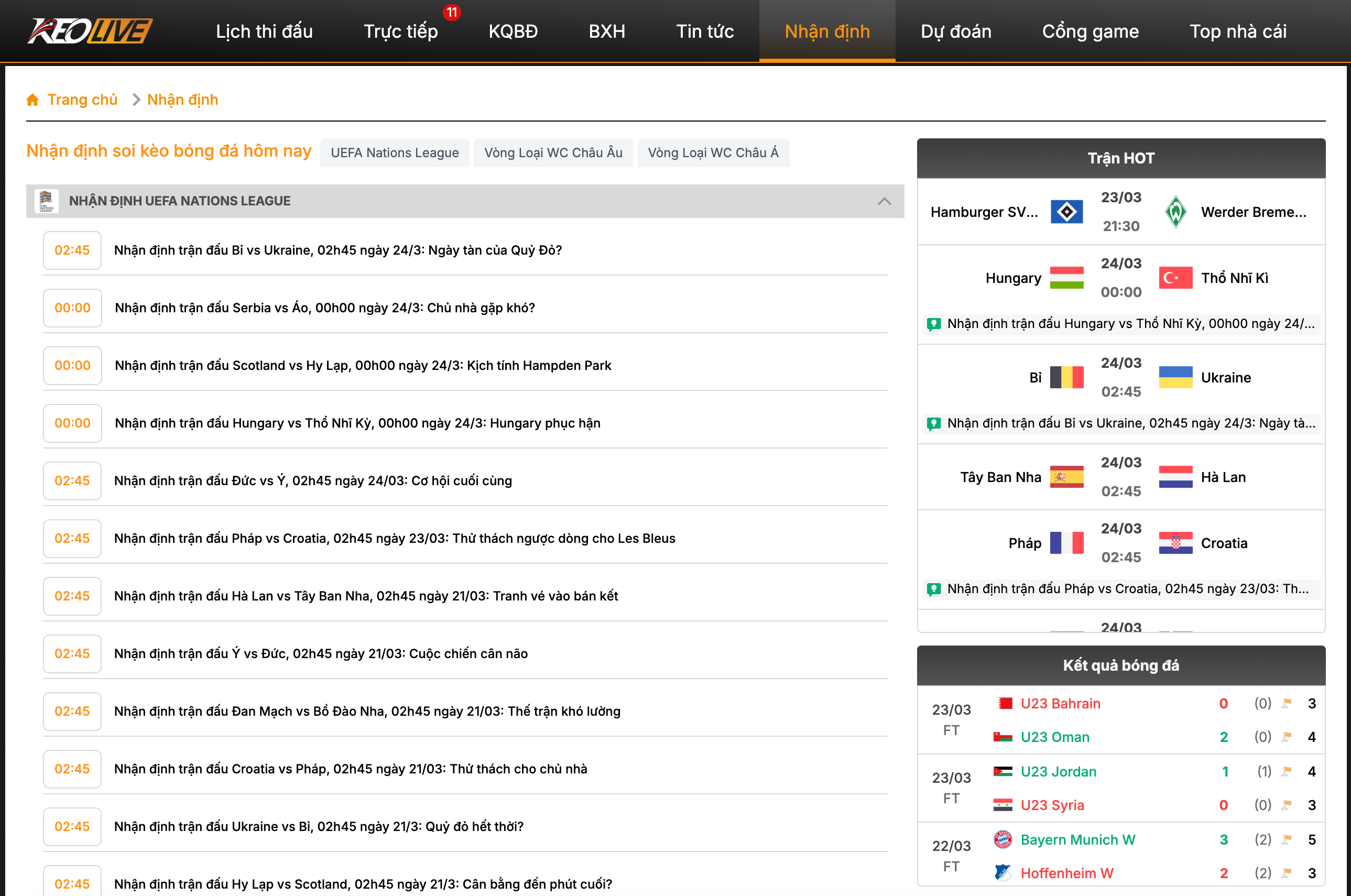Screen dimensions: 1351x896
Task: Filter by Vòng Loại WC Châu Âu
Action: click(553, 152)
